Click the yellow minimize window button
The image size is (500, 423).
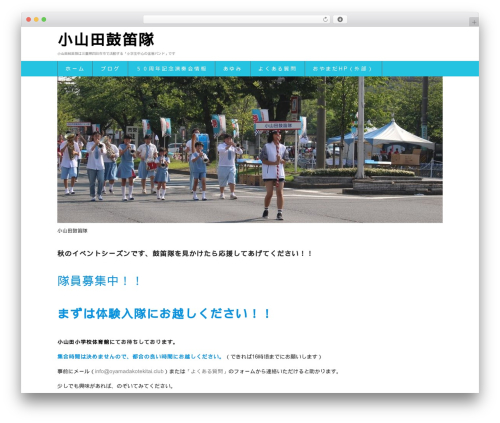point(36,19)
